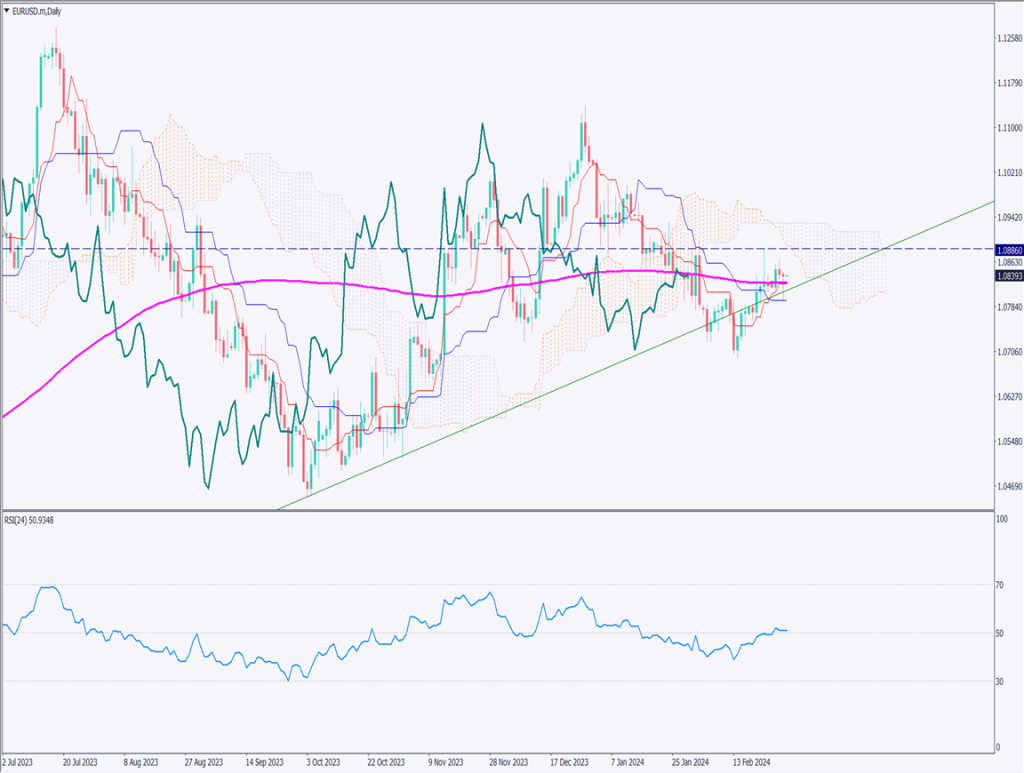
Task: Click the RSI 30 level label
Action: (x=1001, y=682)
